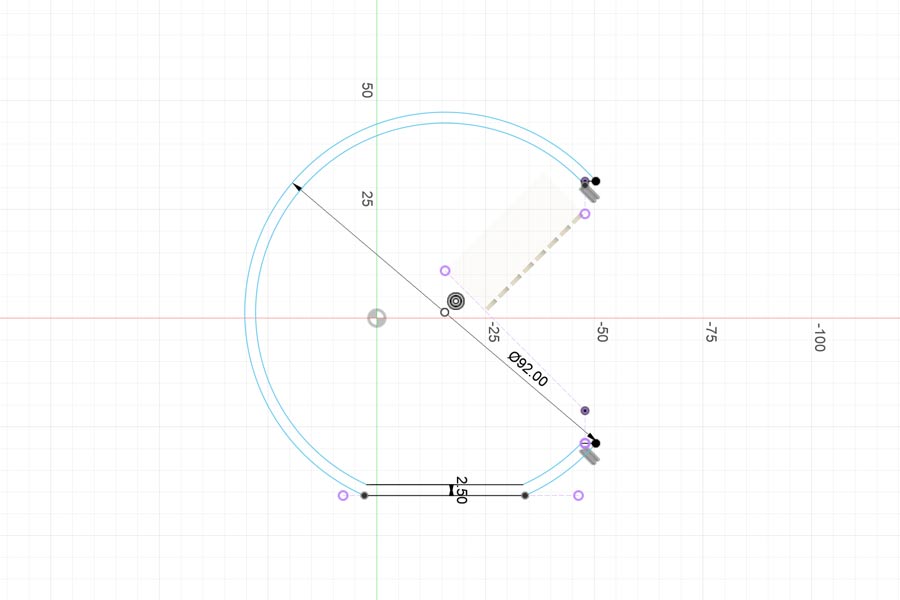Select the right endpoint of the bottom line
Viewport: 900px width, 600px height.
pos(525,496)
